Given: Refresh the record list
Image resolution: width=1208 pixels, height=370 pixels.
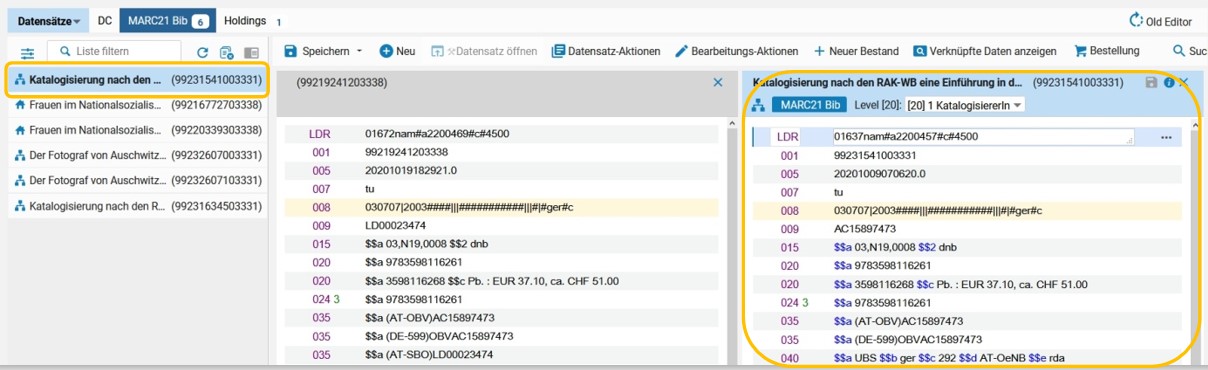Looking at the screenshot, I should (203, 52).
